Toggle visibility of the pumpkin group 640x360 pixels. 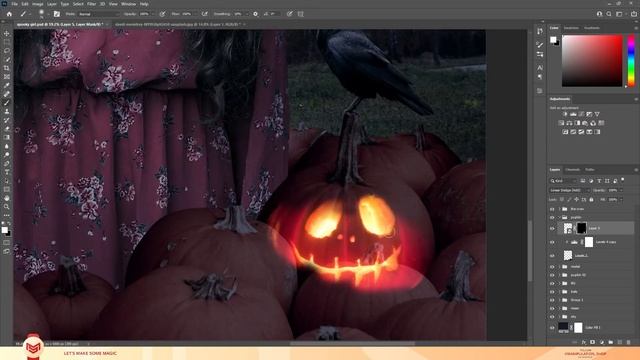(552, 218)
